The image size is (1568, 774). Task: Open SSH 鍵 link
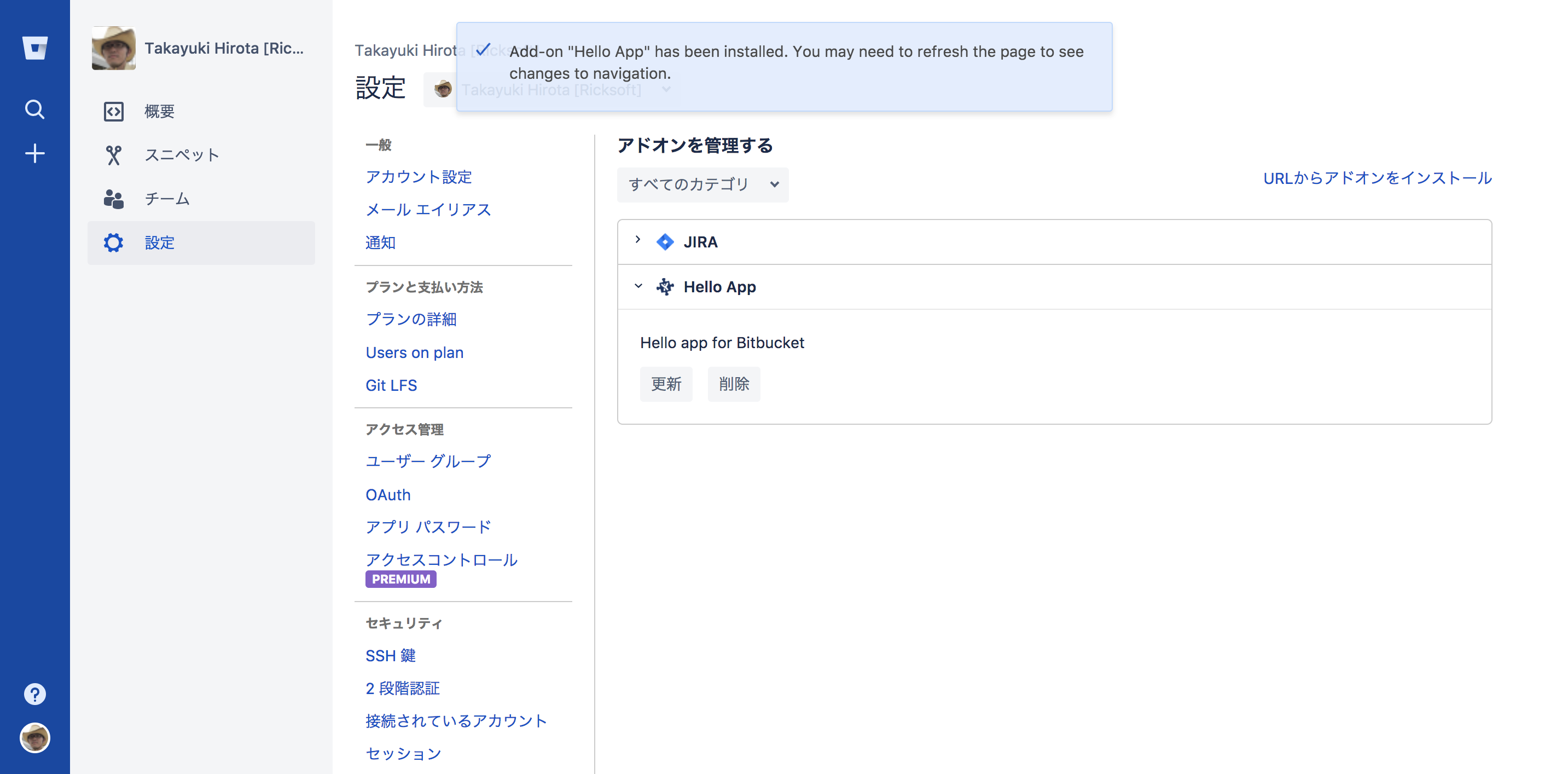tap(390, 655)
